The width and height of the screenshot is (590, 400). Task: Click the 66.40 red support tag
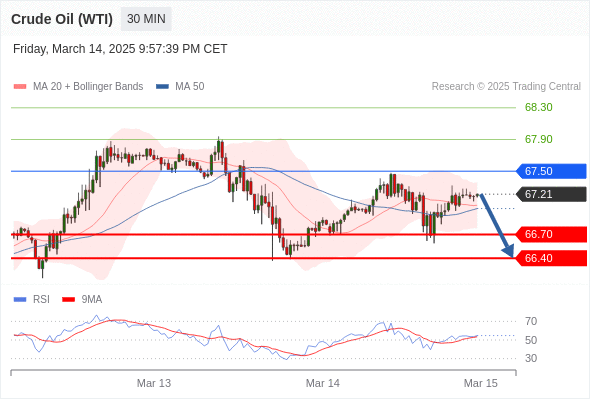pos(551,258)
